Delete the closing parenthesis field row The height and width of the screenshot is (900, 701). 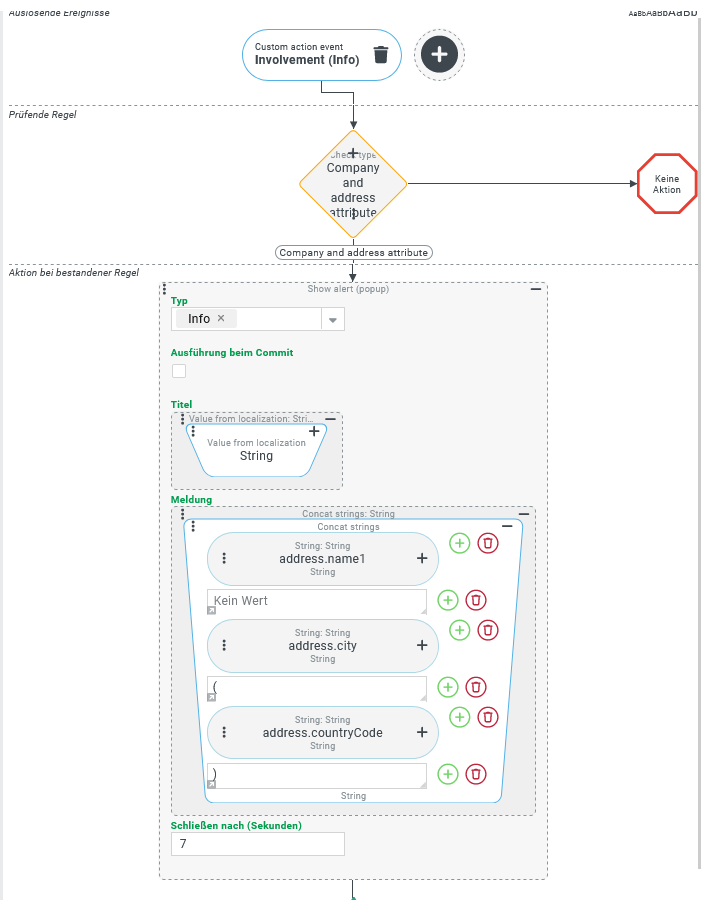pyautogui.click(x=476, y=774)
